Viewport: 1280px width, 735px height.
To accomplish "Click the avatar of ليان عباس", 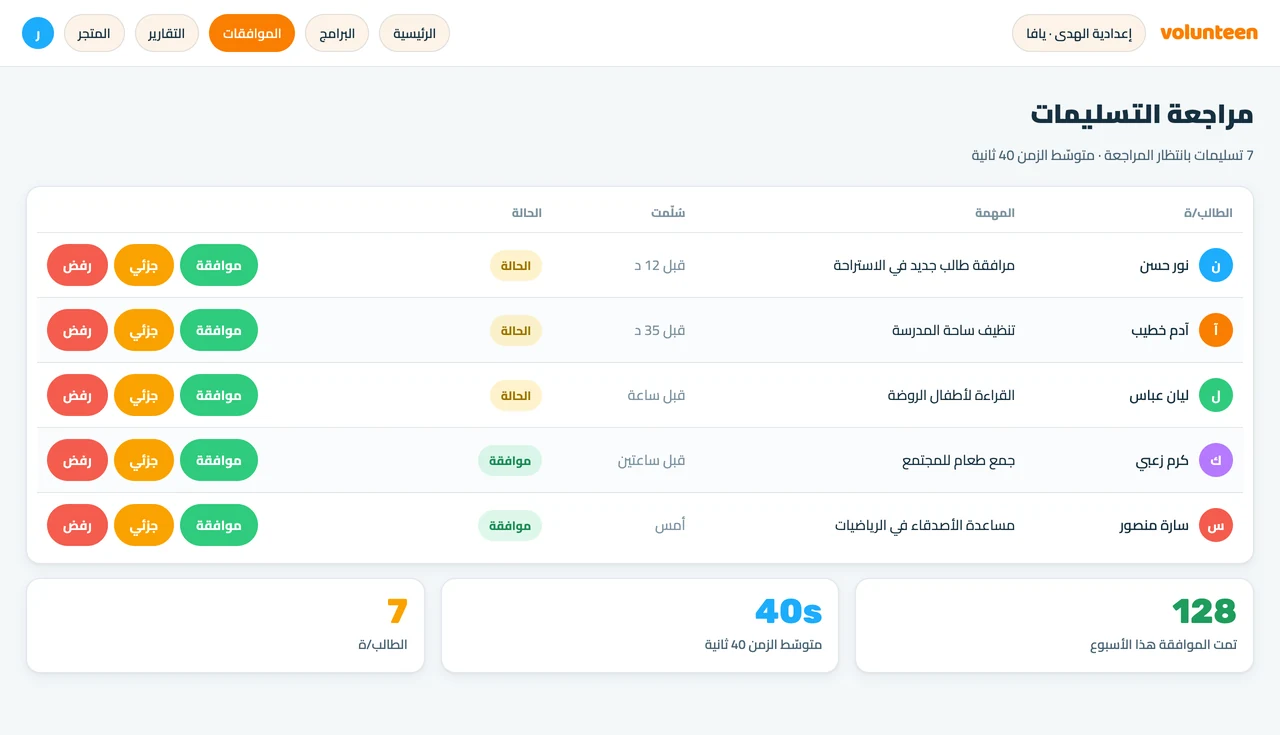I will (1216, 395).
